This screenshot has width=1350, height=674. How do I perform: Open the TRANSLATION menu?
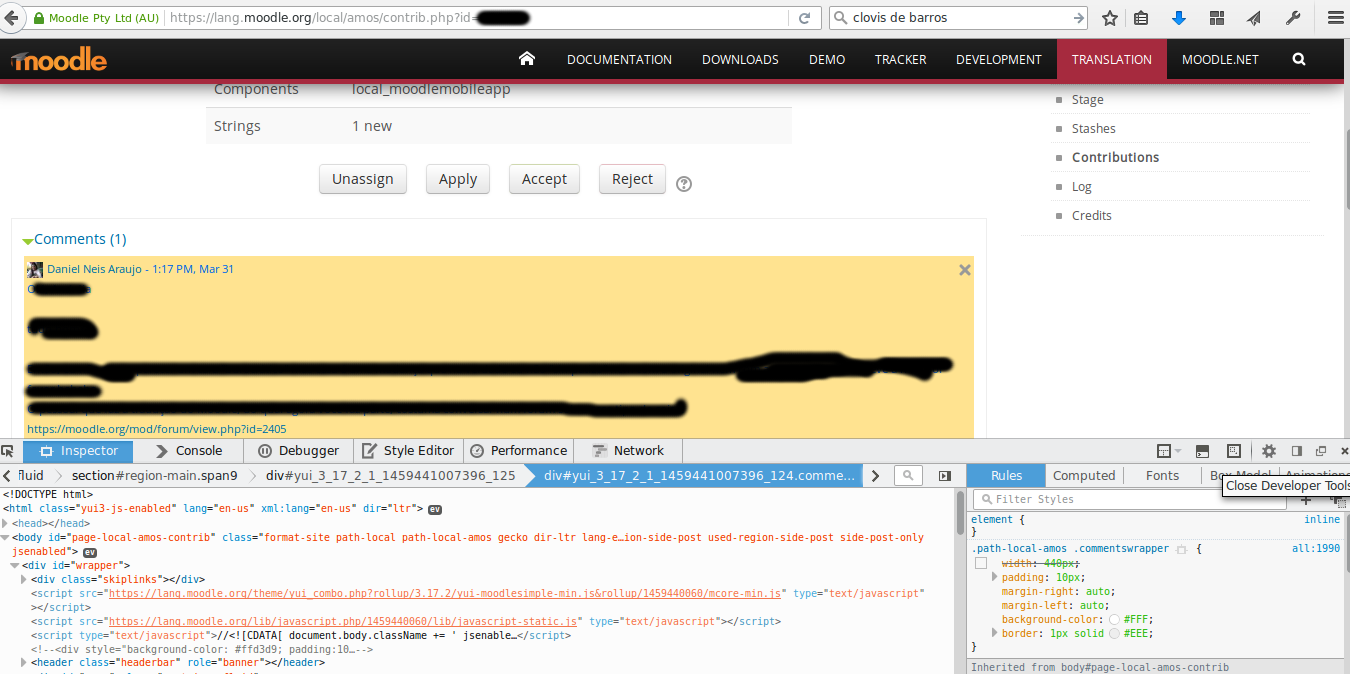(1112, 59)
